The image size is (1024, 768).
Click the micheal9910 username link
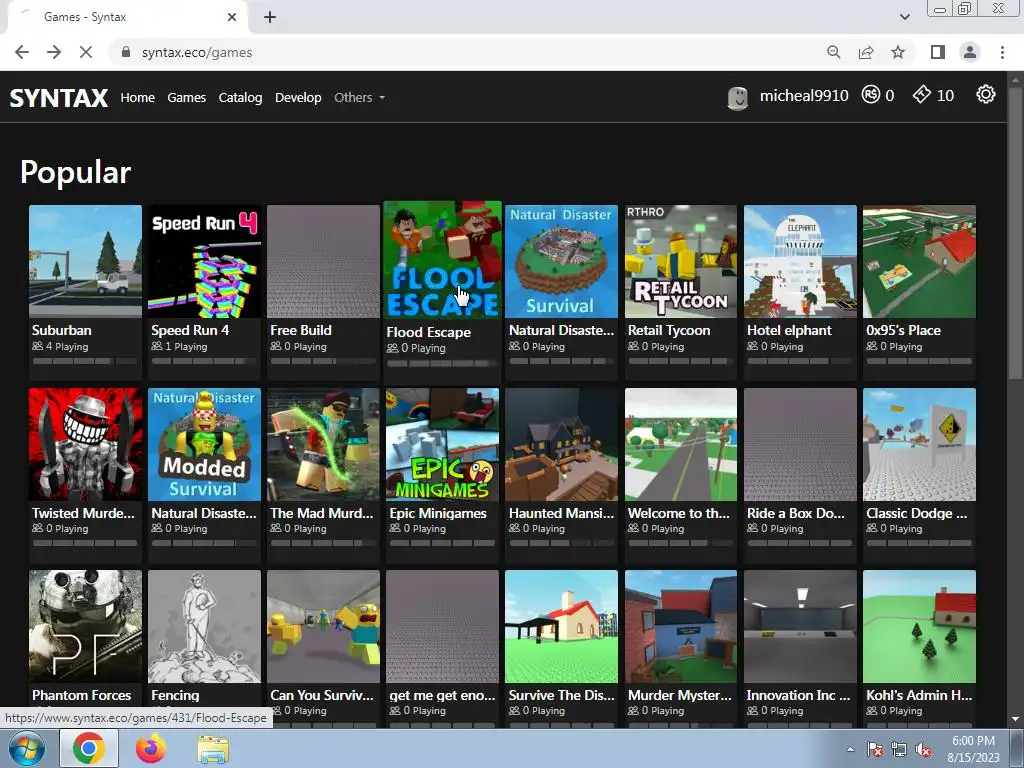804,95
